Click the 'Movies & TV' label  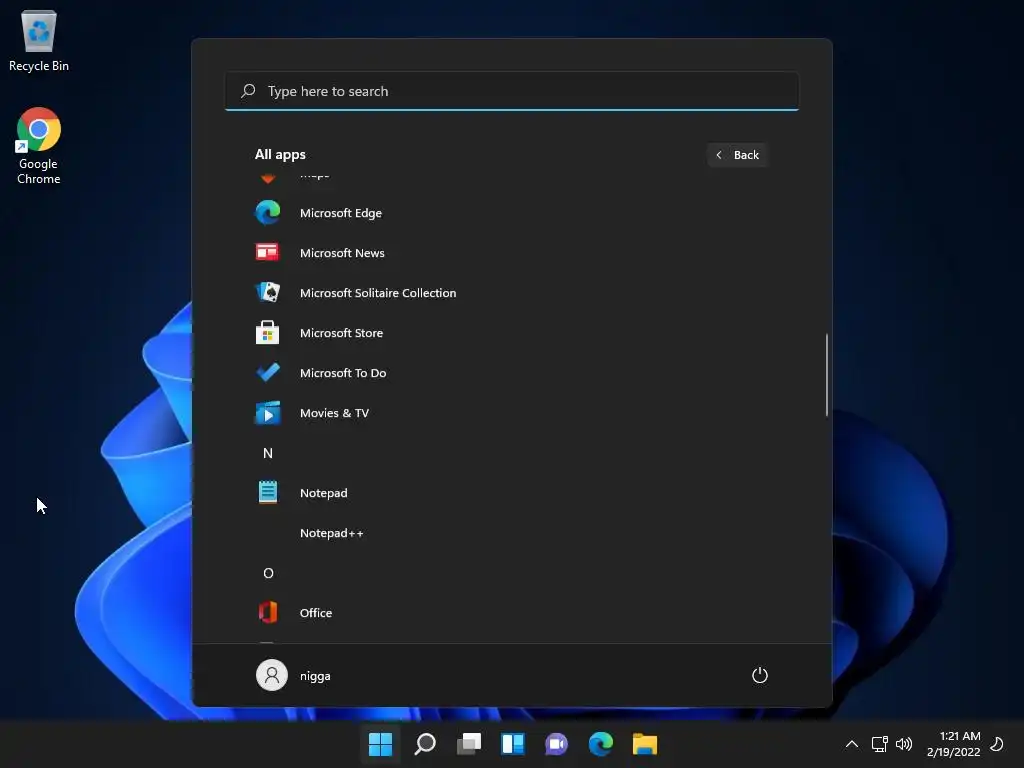point(334,413)
